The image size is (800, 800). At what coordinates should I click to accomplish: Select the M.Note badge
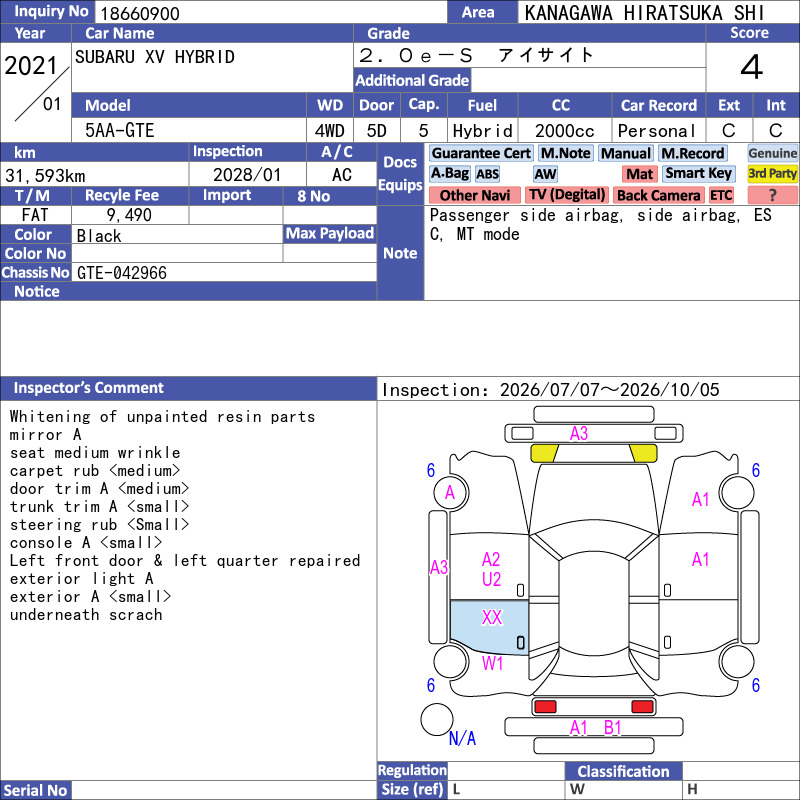(x=565, y=153)
